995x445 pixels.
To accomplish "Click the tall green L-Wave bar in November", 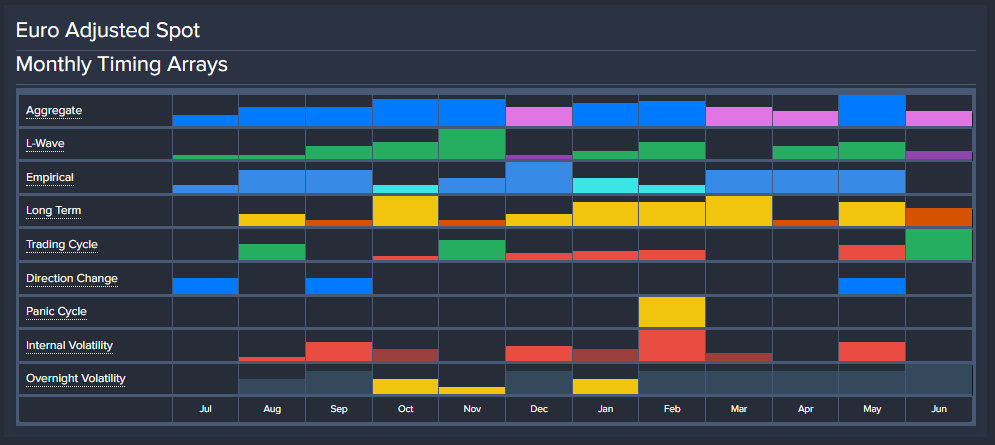I will (x=472, y=145).
